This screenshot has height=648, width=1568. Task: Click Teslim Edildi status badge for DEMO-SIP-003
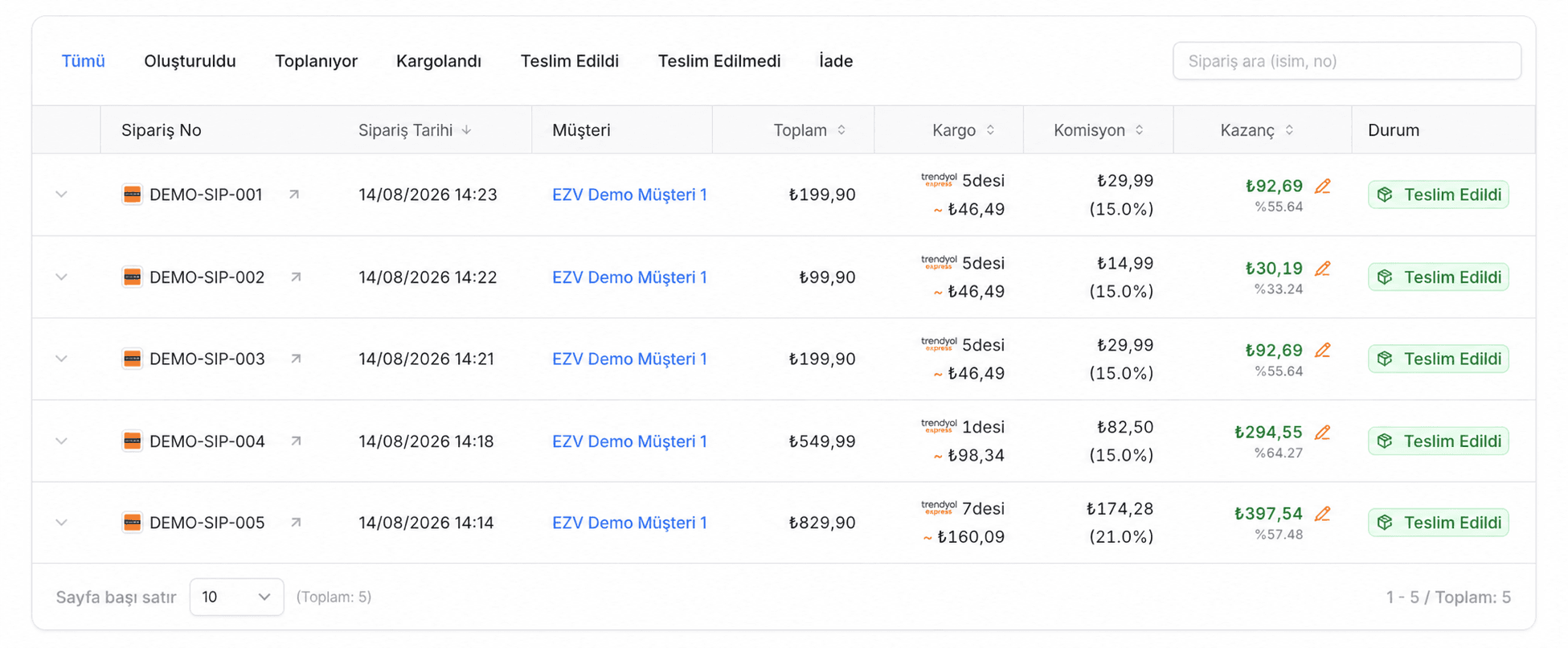pos(1438,359)
